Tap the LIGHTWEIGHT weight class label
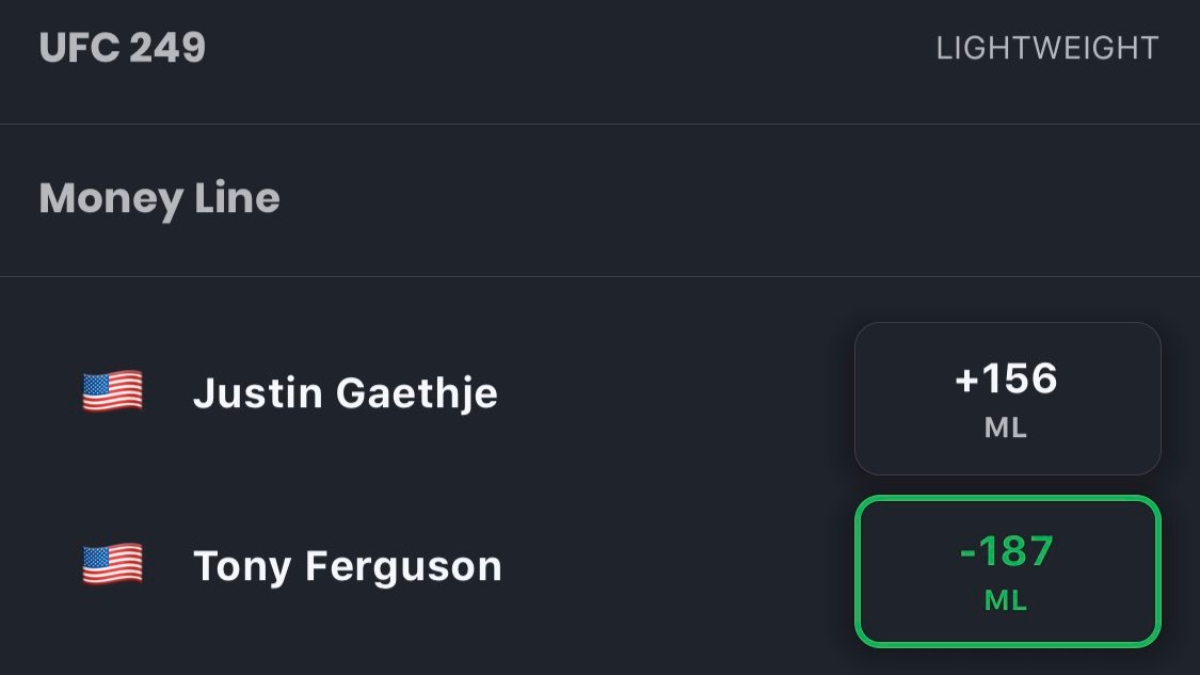 coord(1047,48)
